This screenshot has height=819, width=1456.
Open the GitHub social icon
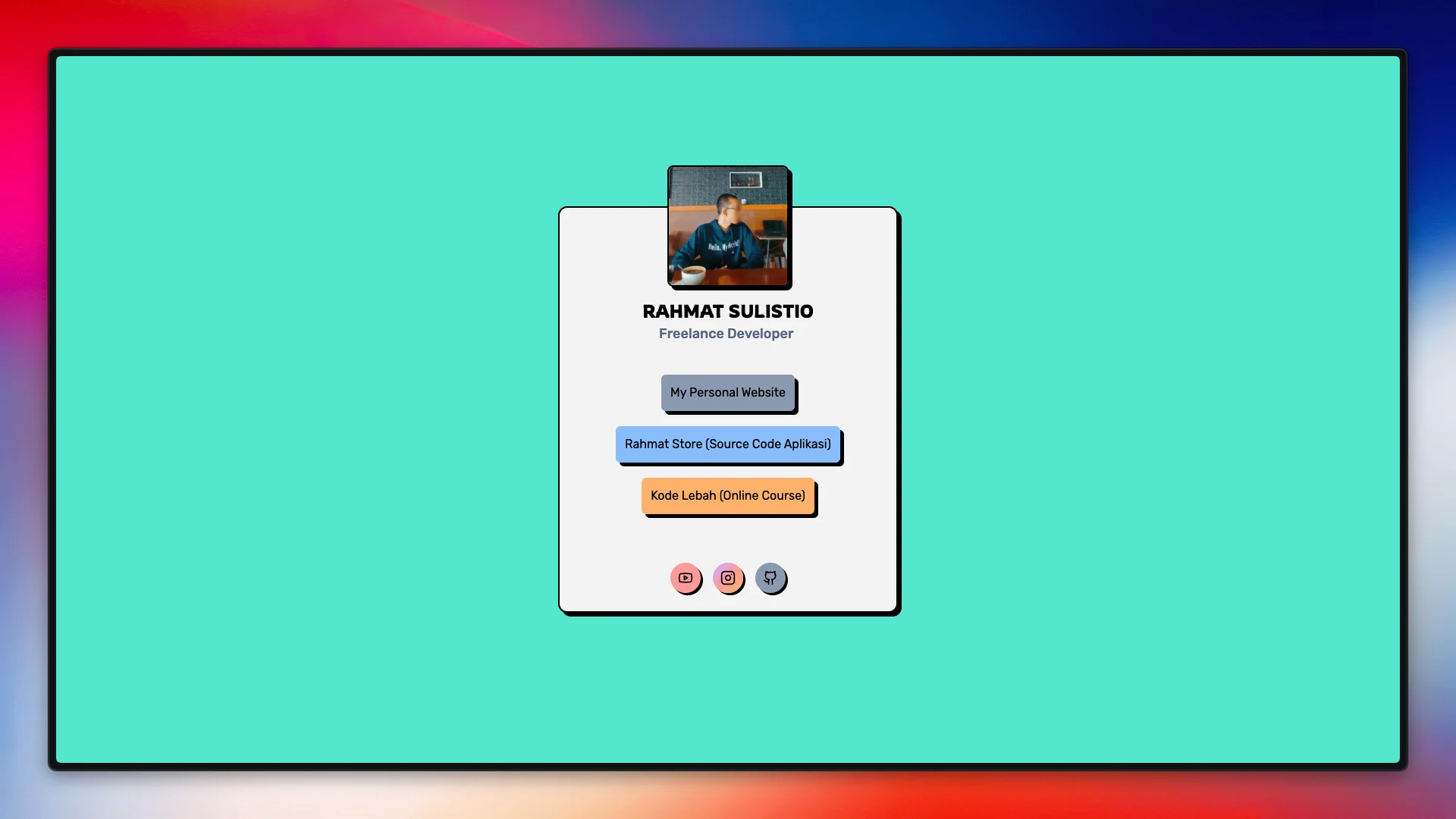[770, 578]
